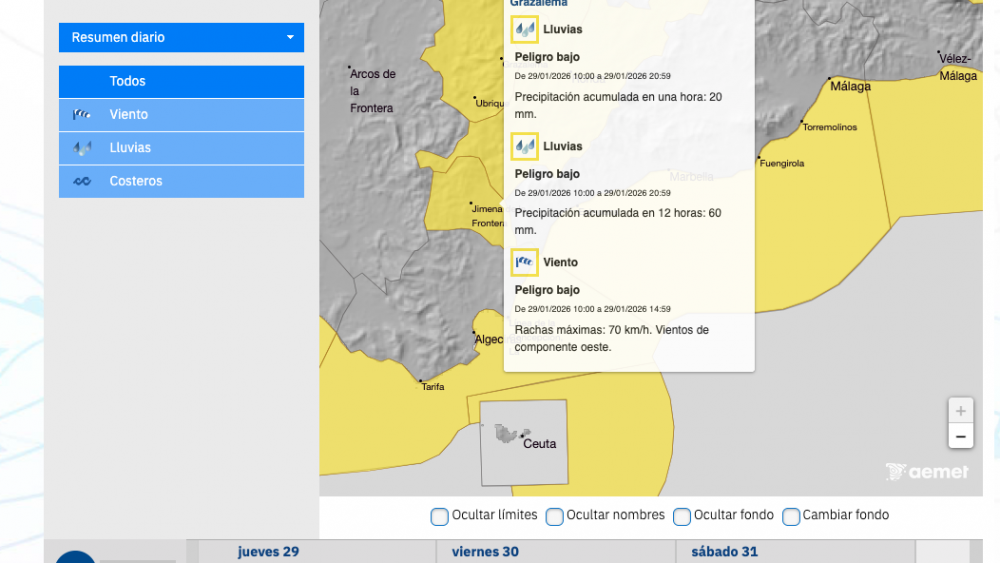Select the viernes 30 day tab
This screenshot has width=1000, height=563.
tap(485, 552)
